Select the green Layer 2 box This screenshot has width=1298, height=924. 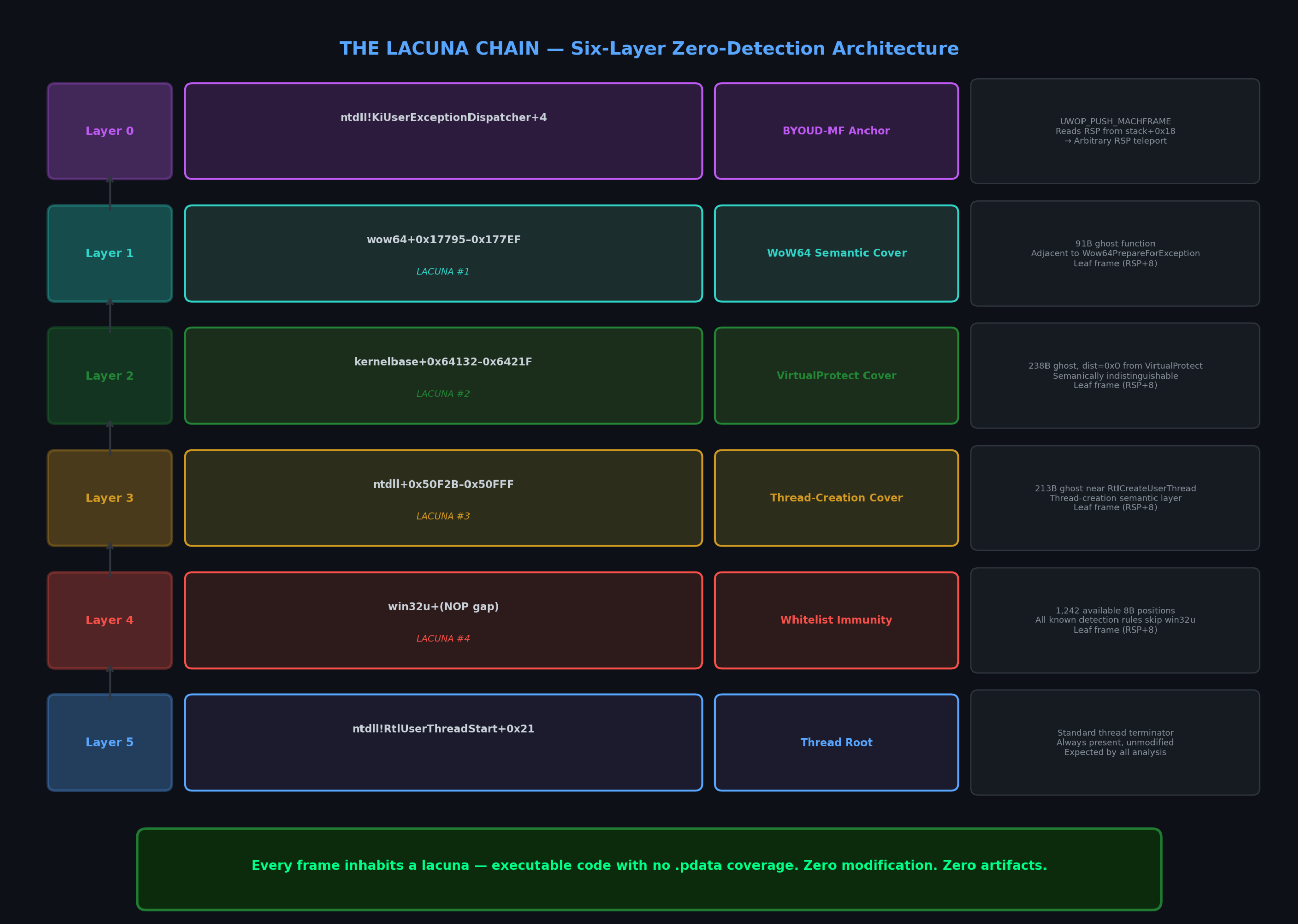point(110,376)
